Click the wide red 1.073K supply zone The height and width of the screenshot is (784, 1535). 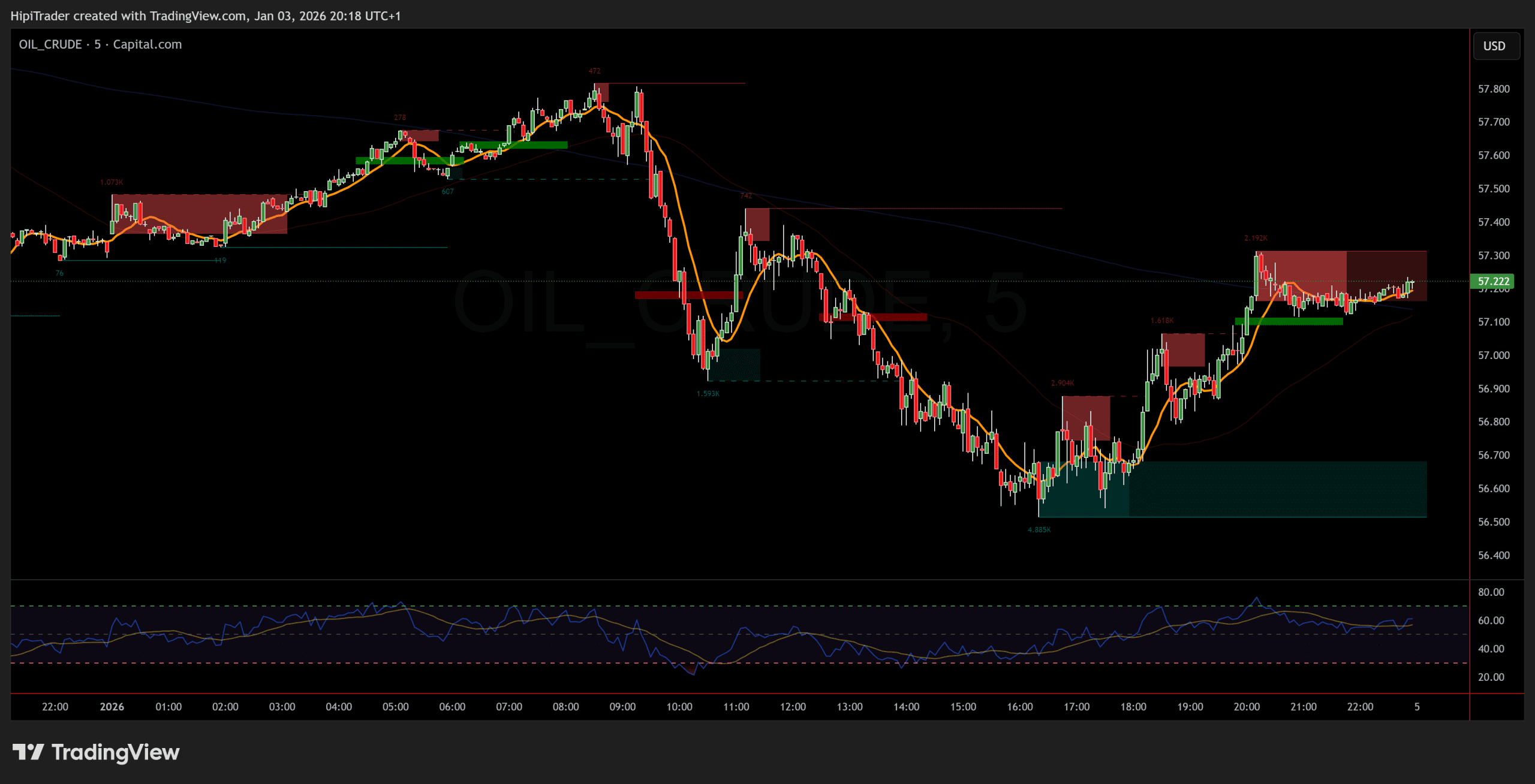[x=199, y=213]
